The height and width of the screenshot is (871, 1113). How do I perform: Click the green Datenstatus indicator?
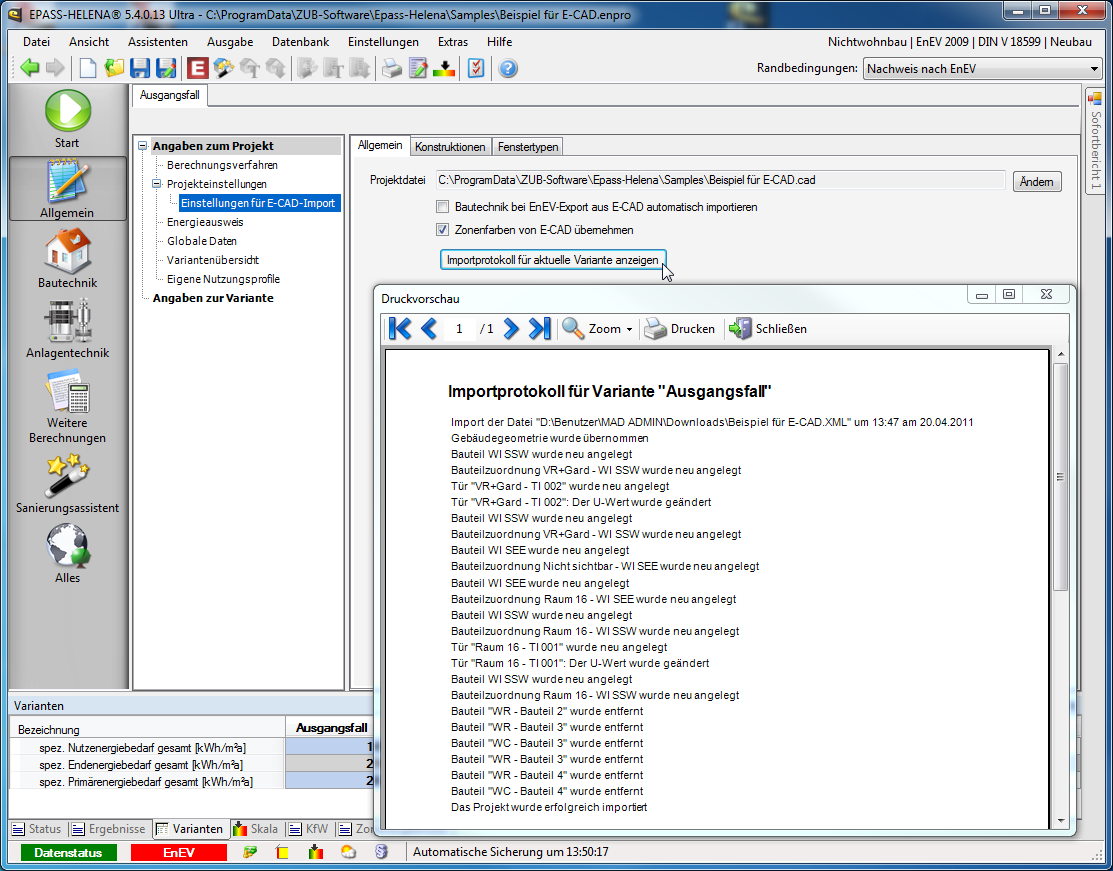[68, 853]
